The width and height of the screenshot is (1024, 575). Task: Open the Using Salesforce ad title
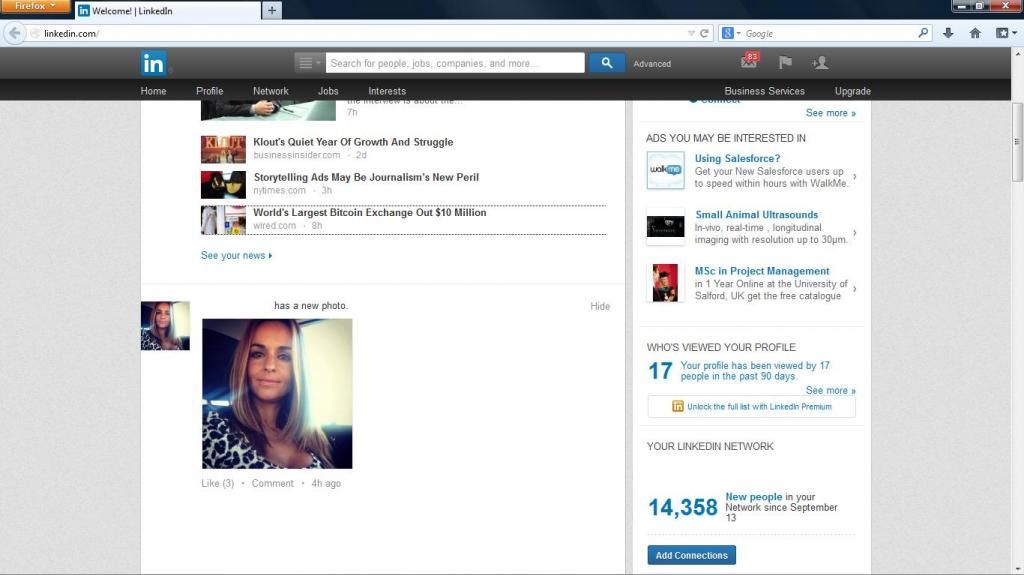737,158
